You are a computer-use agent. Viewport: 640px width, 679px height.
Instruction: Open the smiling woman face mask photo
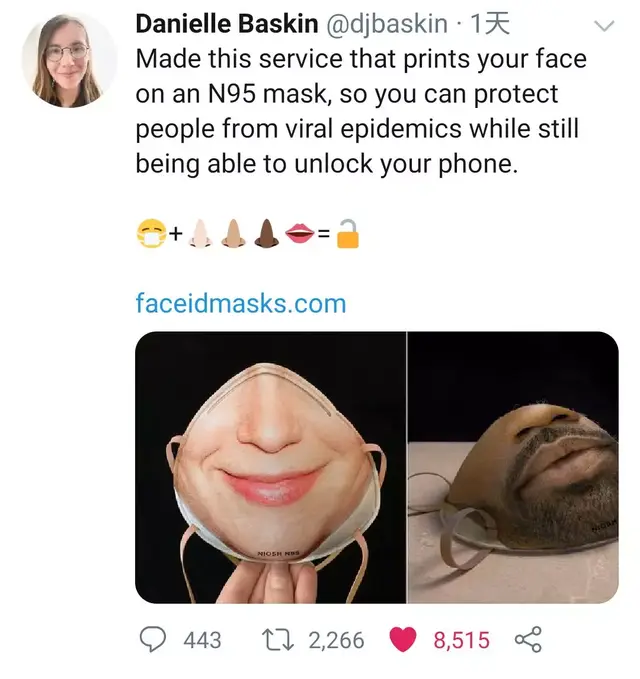point(270,467)
